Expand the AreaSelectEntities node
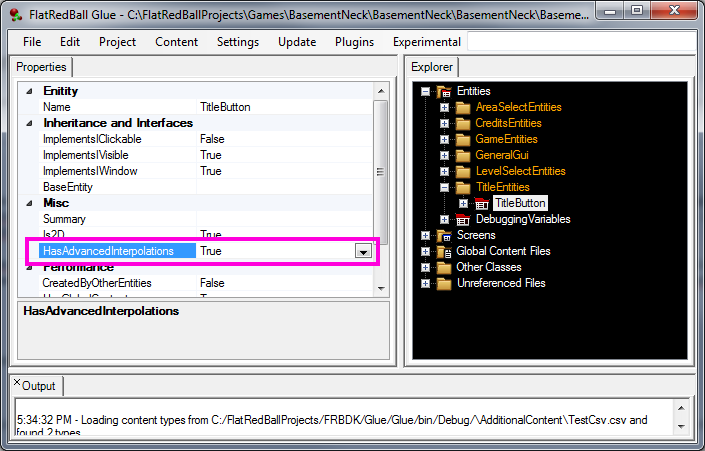Viewport: 705px width, 451px height. [444, 107]
